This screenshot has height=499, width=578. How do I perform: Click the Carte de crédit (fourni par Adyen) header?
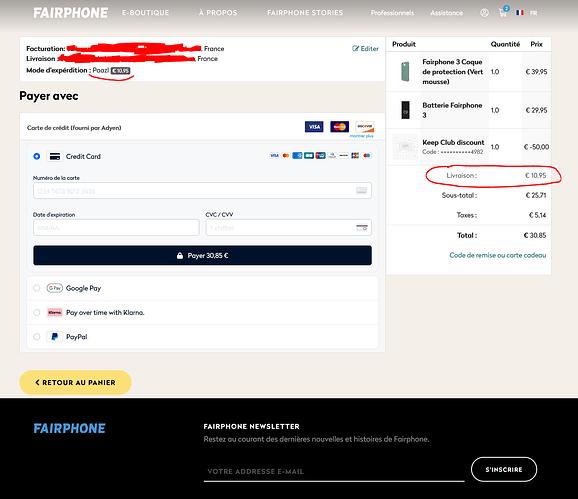coord(74,128)
